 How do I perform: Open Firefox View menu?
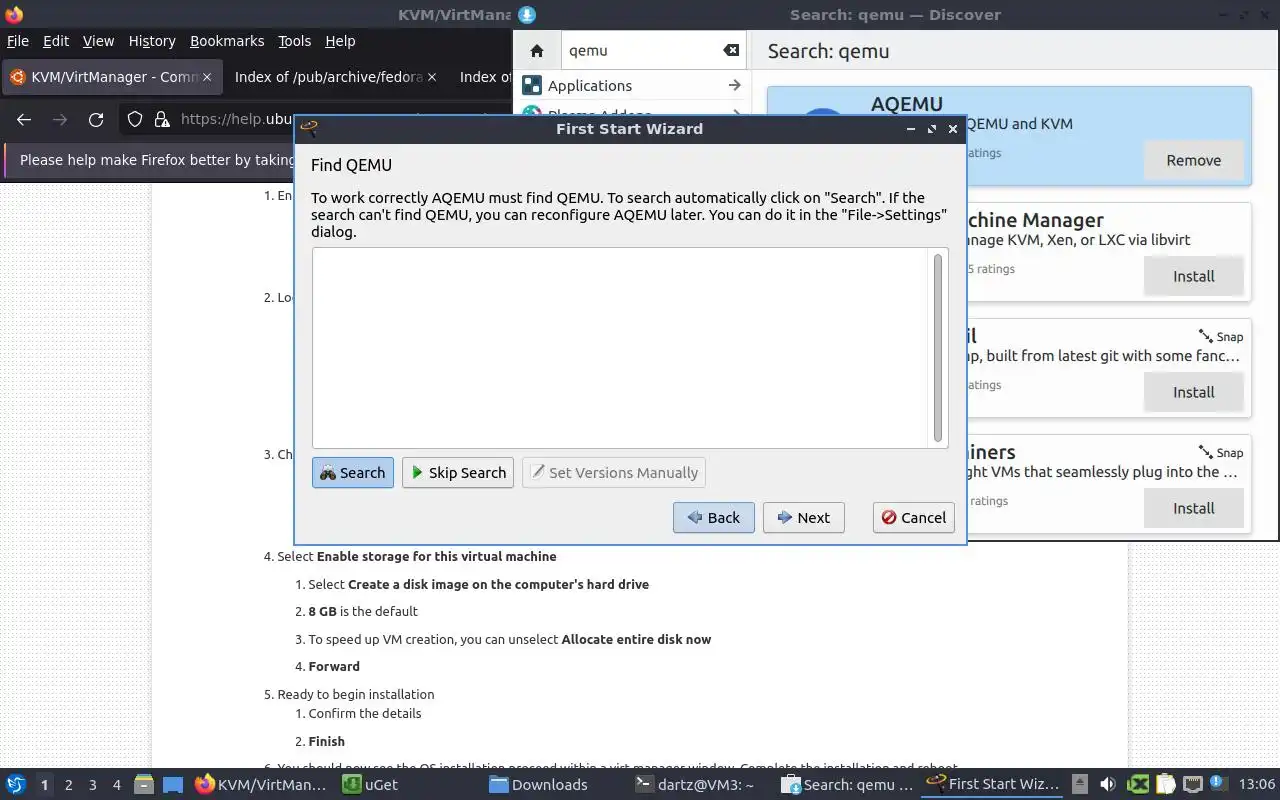coord(98,41)
